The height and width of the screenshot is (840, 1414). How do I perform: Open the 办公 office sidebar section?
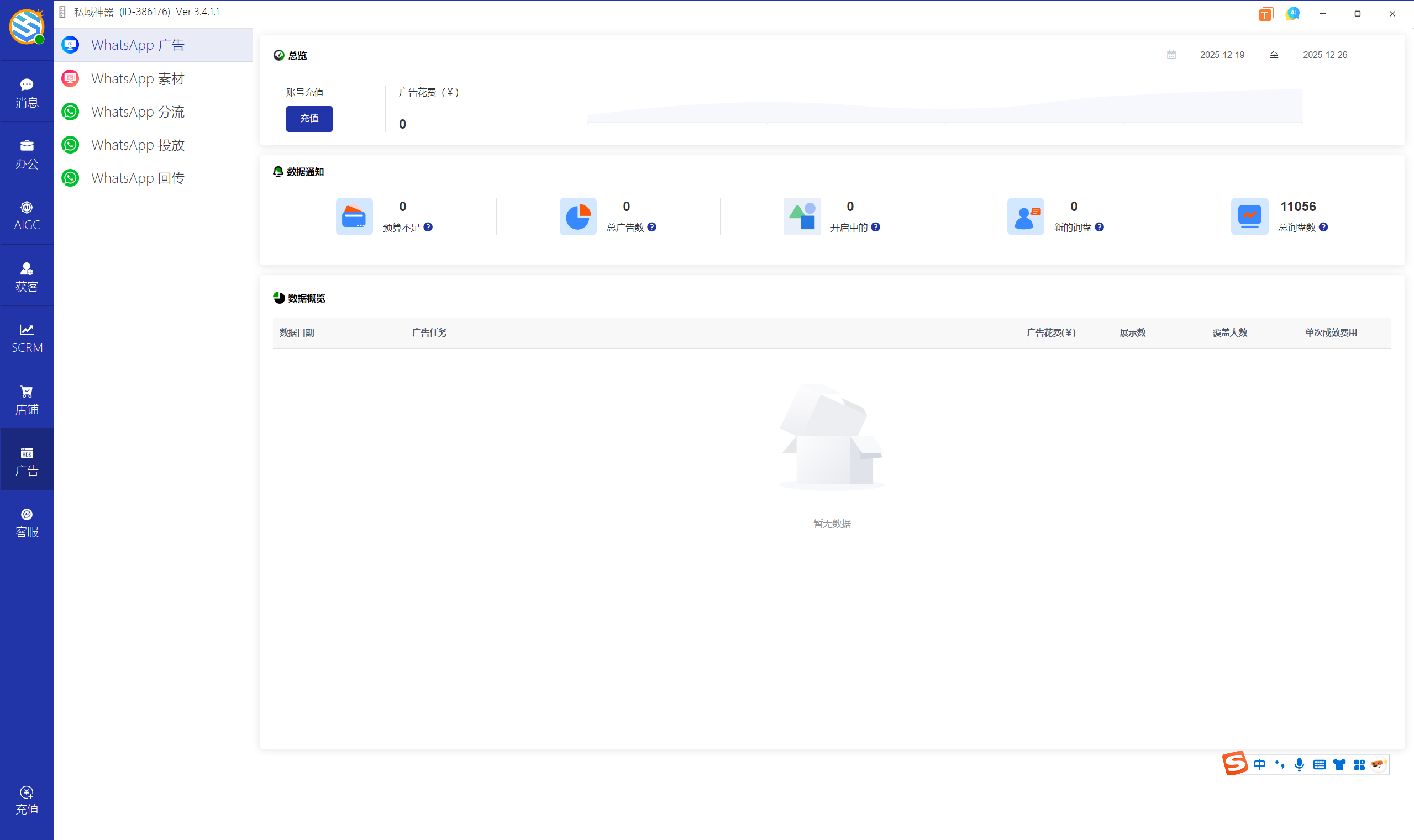[27, 154]
